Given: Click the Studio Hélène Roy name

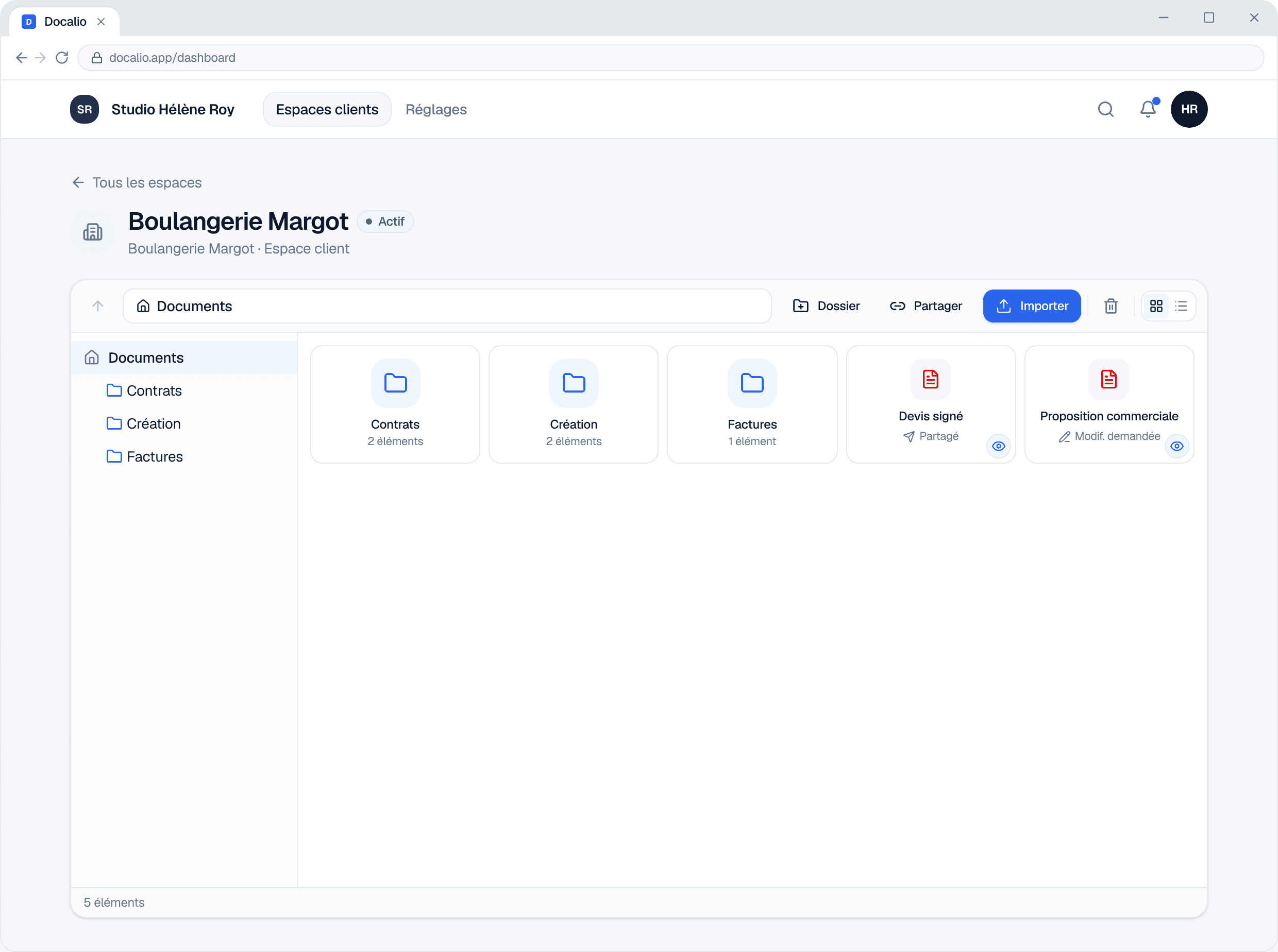Looking at the screenshot, I should [x=172, y=110].
